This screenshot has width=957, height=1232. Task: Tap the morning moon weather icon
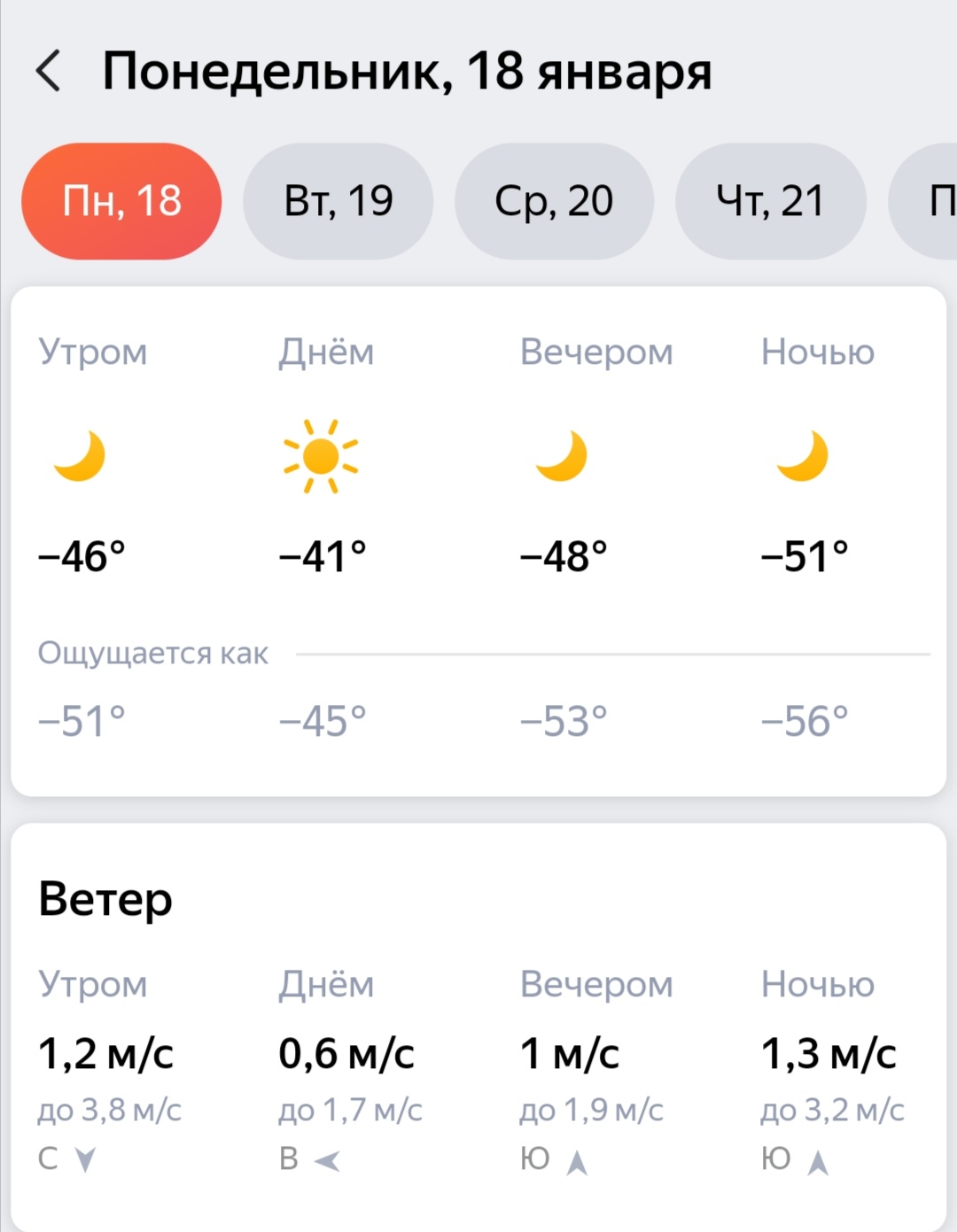[x=80, y=455]
